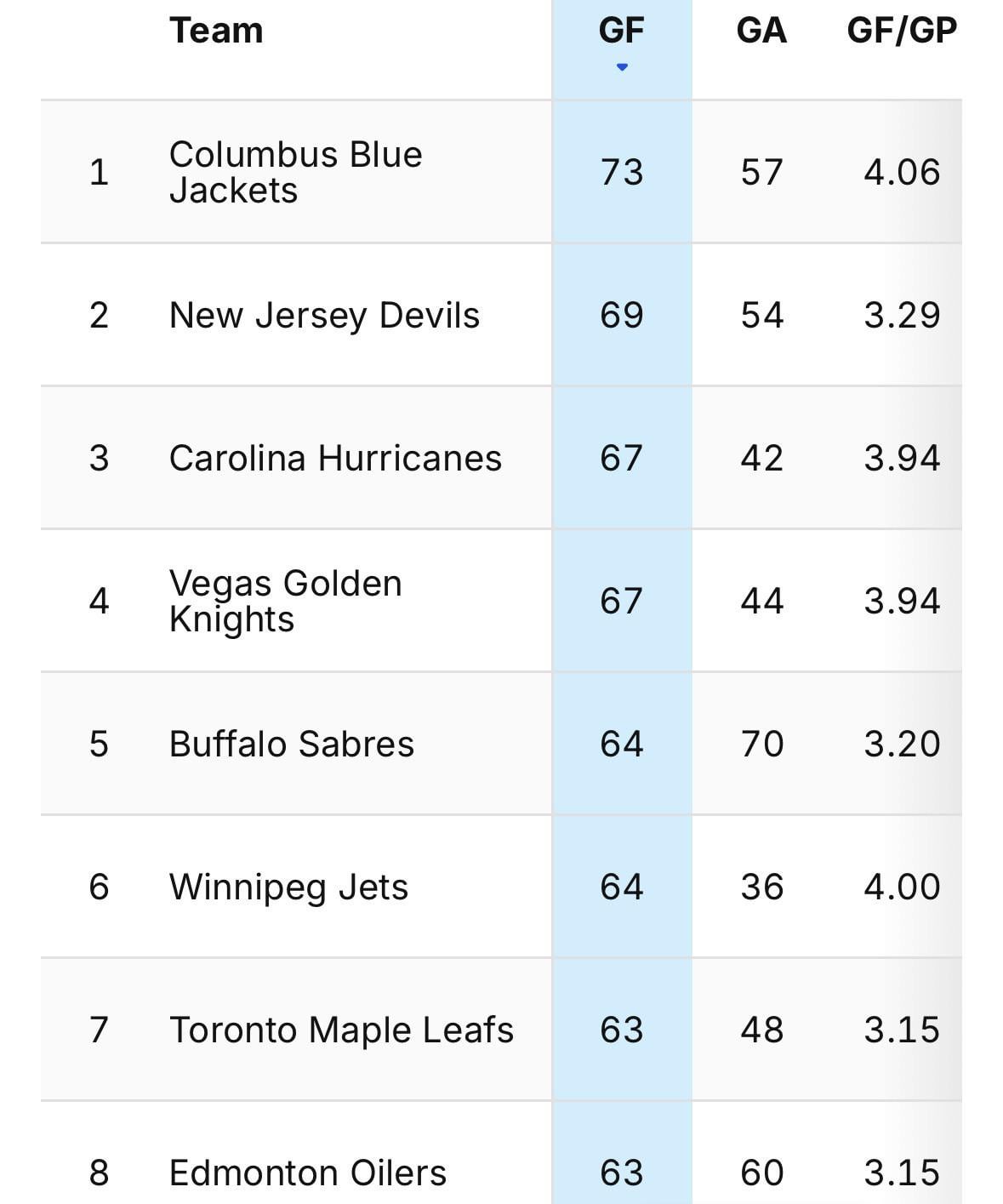
Task: Sort table by GF/GP column header
Action: [x=902, y=31]
